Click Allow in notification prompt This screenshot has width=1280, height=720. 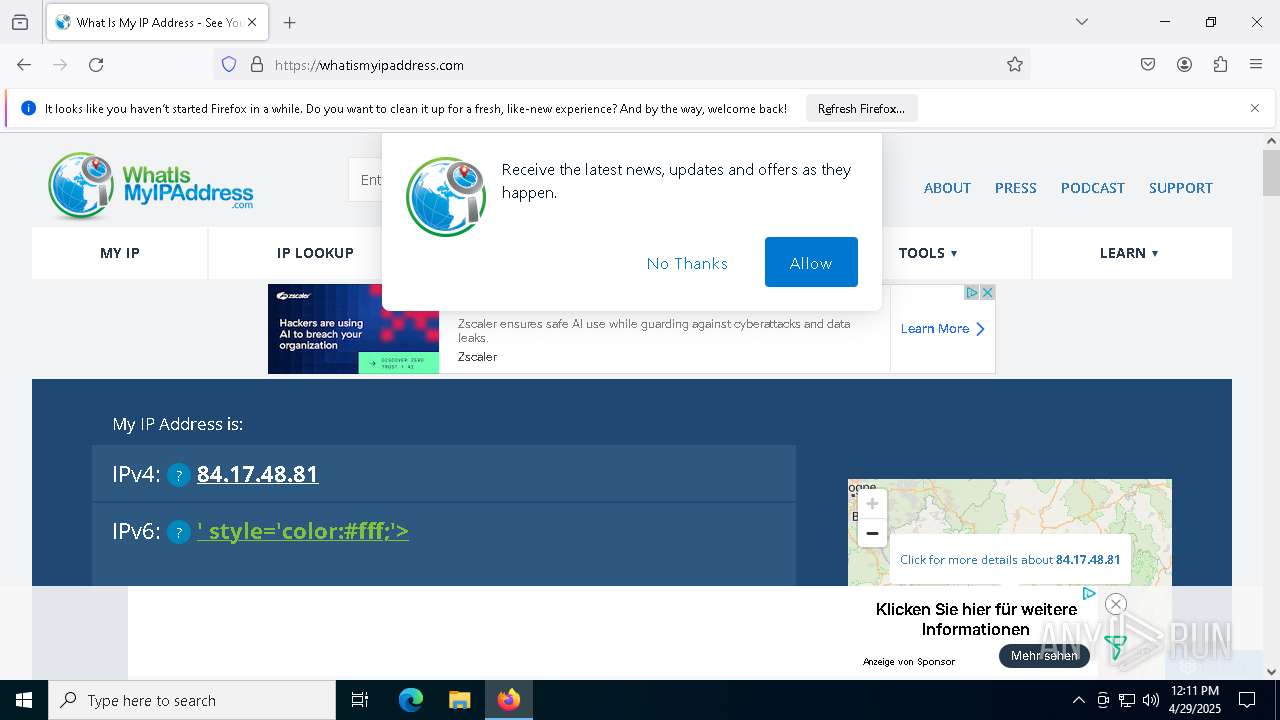pos(811,262)
